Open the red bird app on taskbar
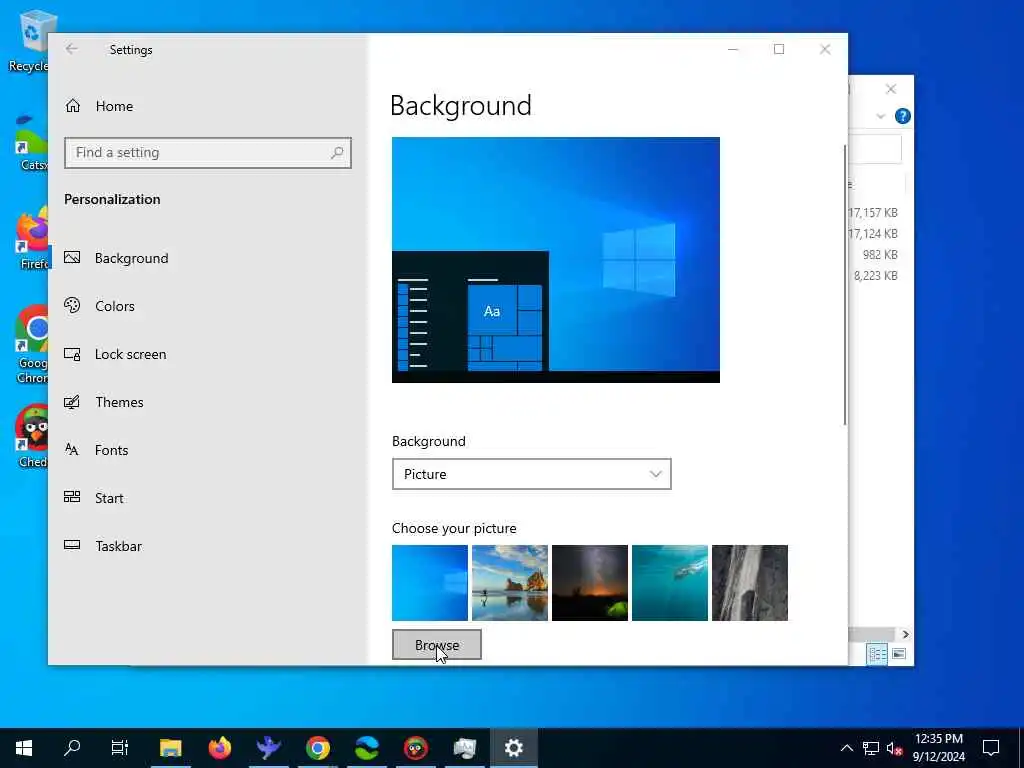1024x768 pixels. click(415, 748)
